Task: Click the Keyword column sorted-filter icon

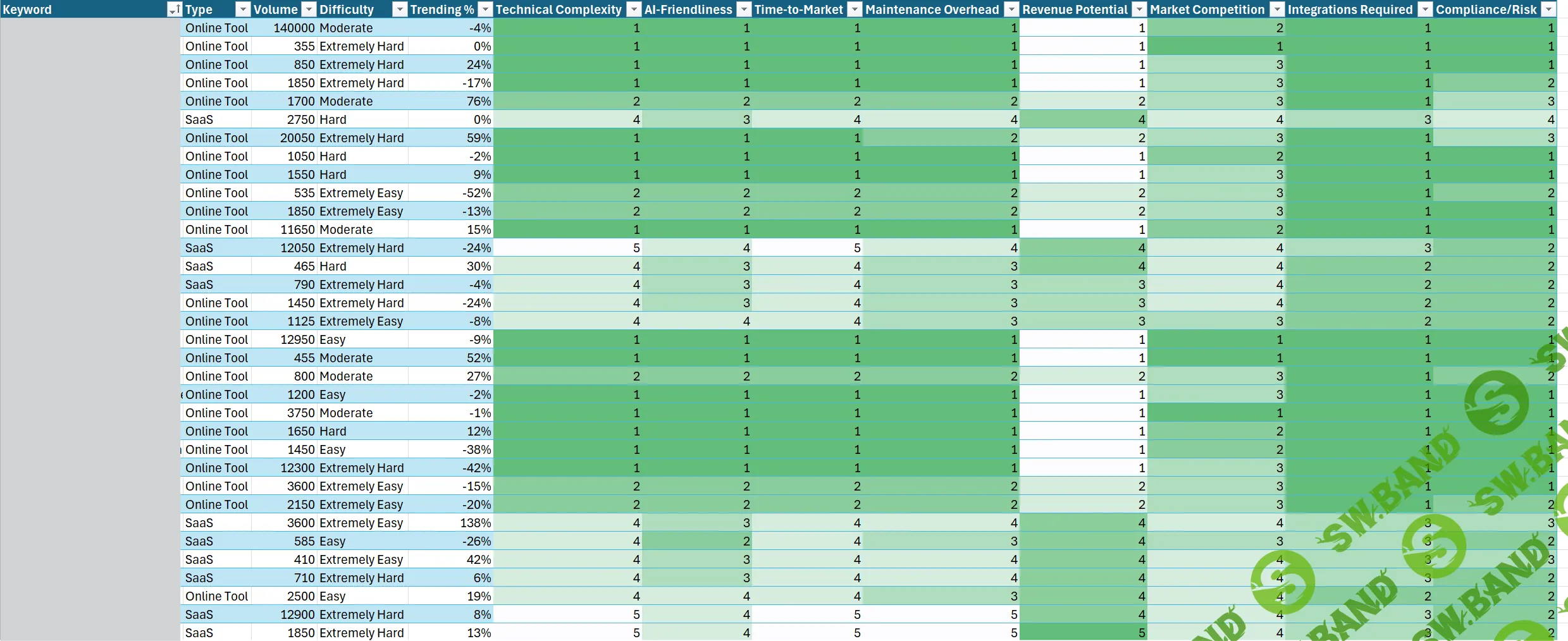Action: 174,9
